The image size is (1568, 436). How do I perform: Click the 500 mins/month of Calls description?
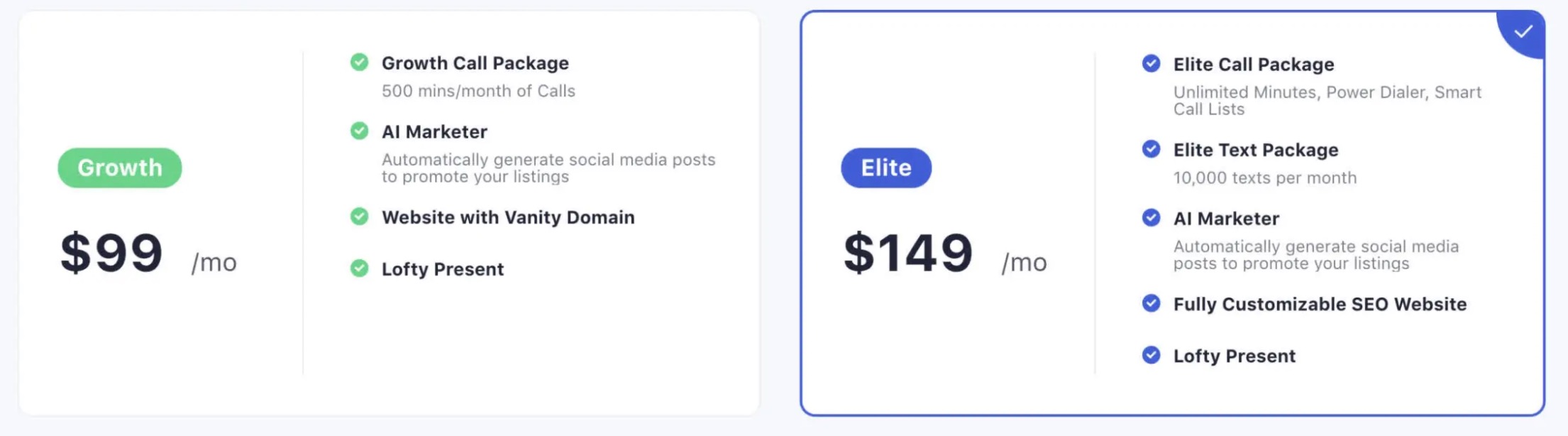pos(478,91)
